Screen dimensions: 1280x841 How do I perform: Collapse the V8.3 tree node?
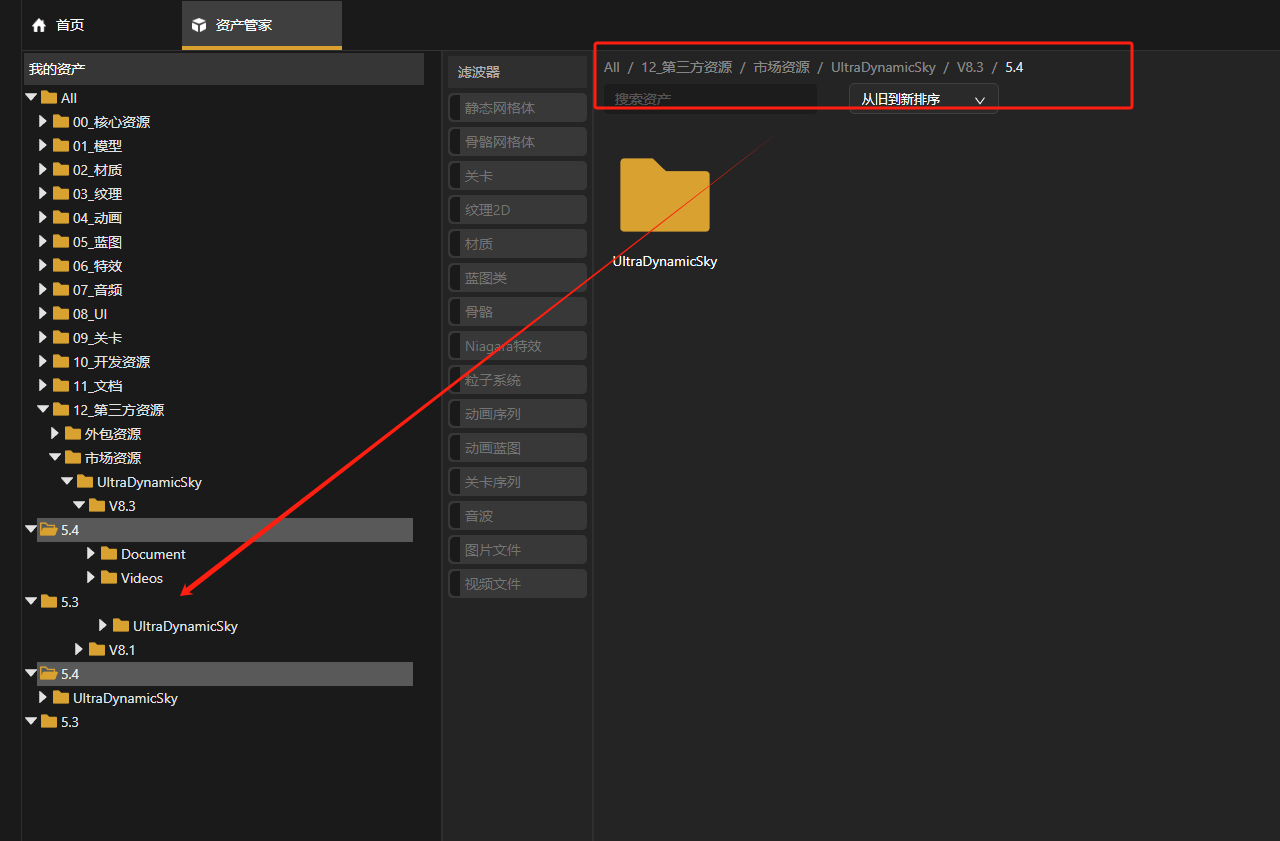pyautogui.click(x=79, y=505)
